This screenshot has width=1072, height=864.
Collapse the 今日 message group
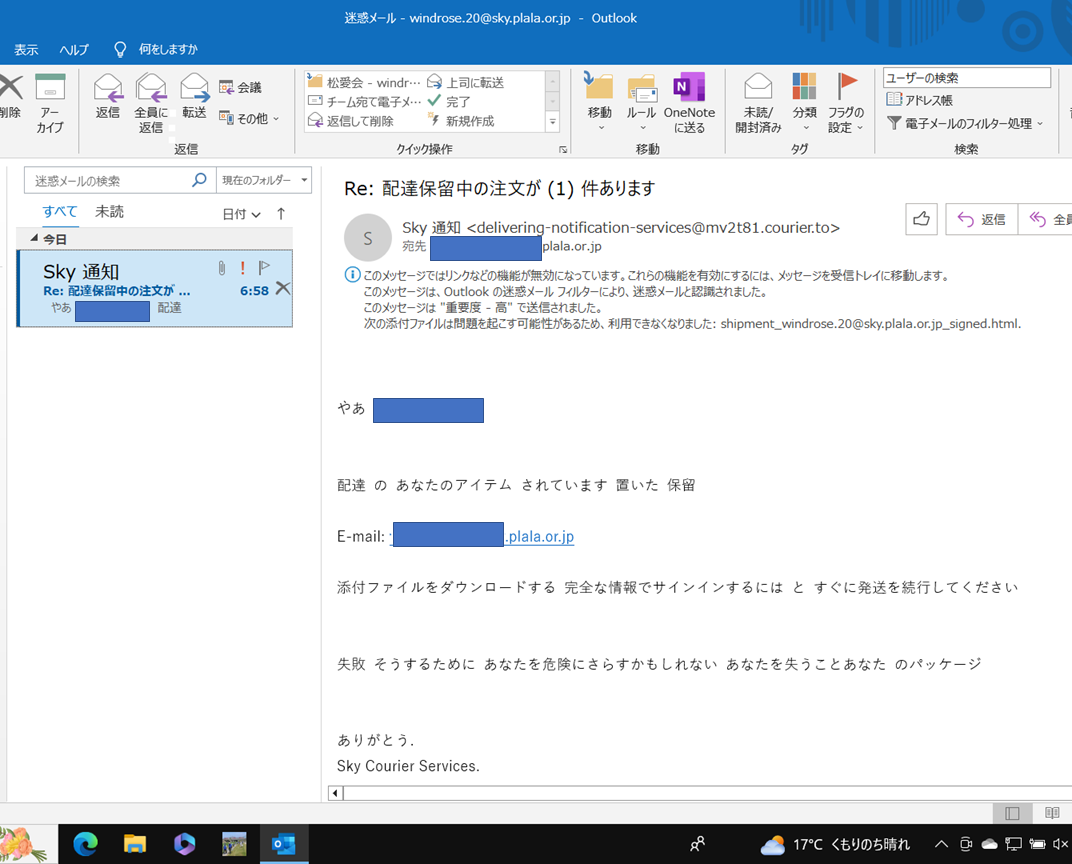(34, 239)
